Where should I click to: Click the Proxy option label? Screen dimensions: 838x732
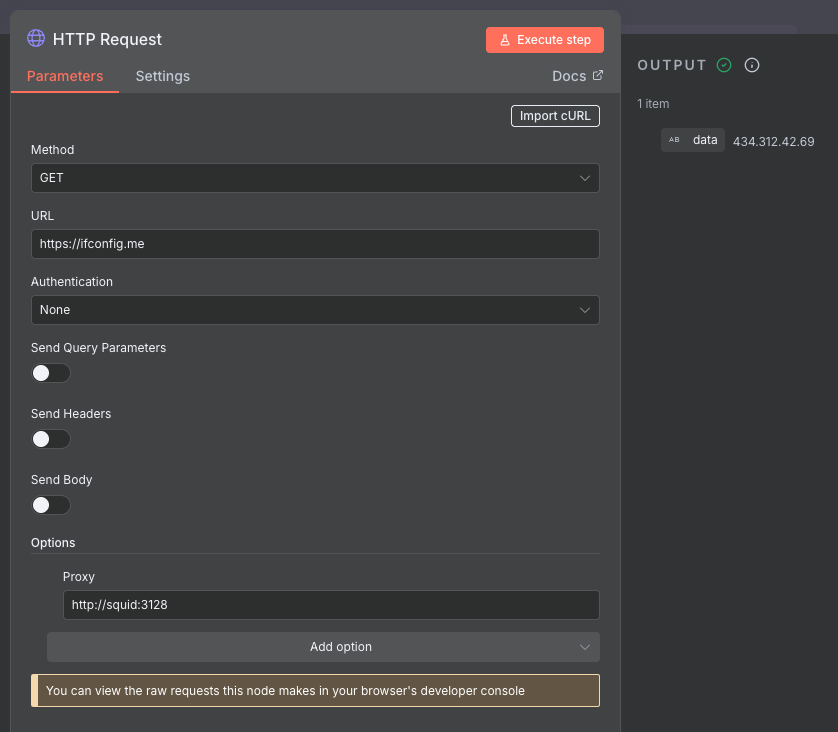79,577
